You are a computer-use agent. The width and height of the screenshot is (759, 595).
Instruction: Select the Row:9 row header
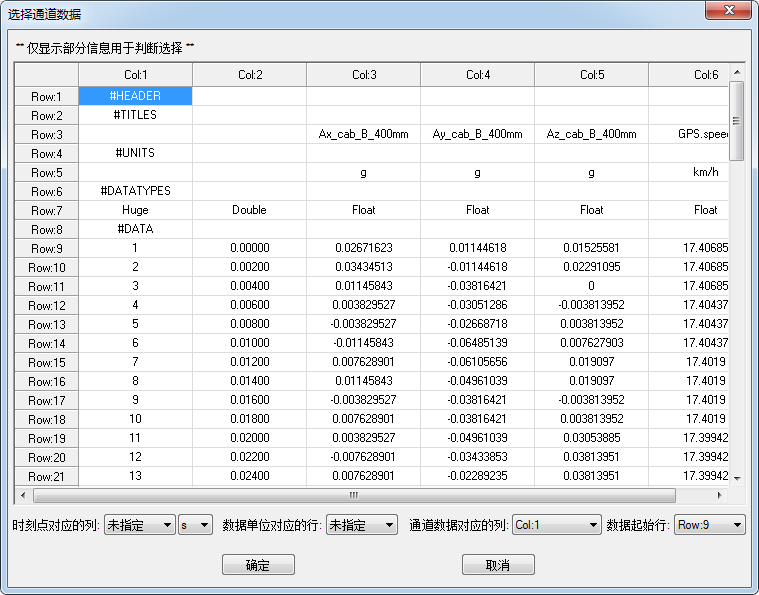click(46, 248)
